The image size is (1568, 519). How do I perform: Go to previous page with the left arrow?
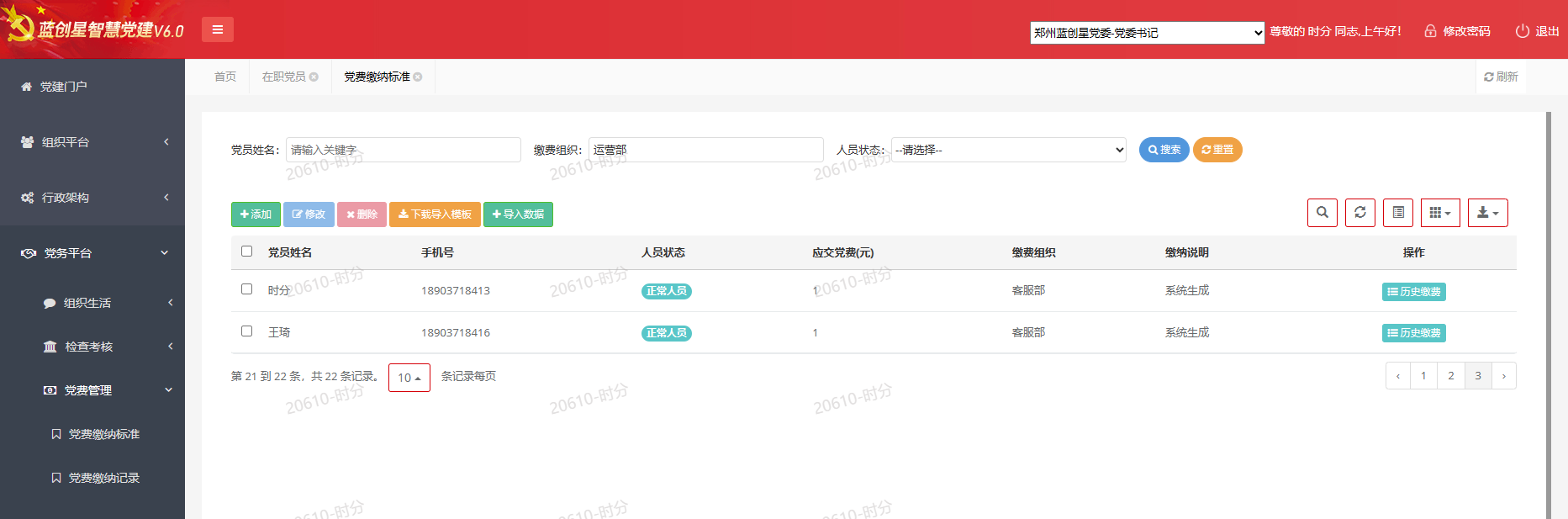point(1398,376)
